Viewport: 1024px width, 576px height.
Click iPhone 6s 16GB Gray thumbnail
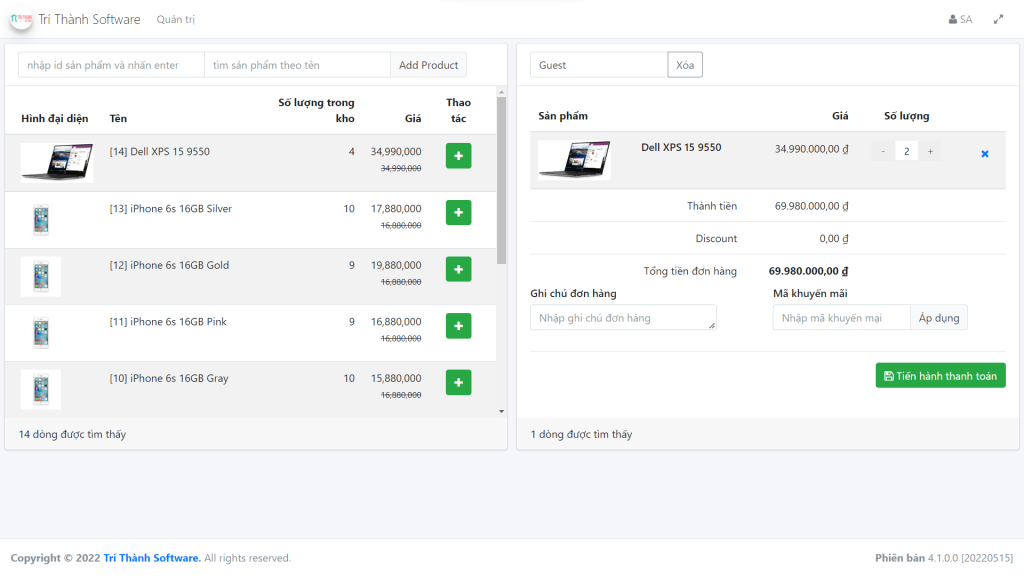41,389
